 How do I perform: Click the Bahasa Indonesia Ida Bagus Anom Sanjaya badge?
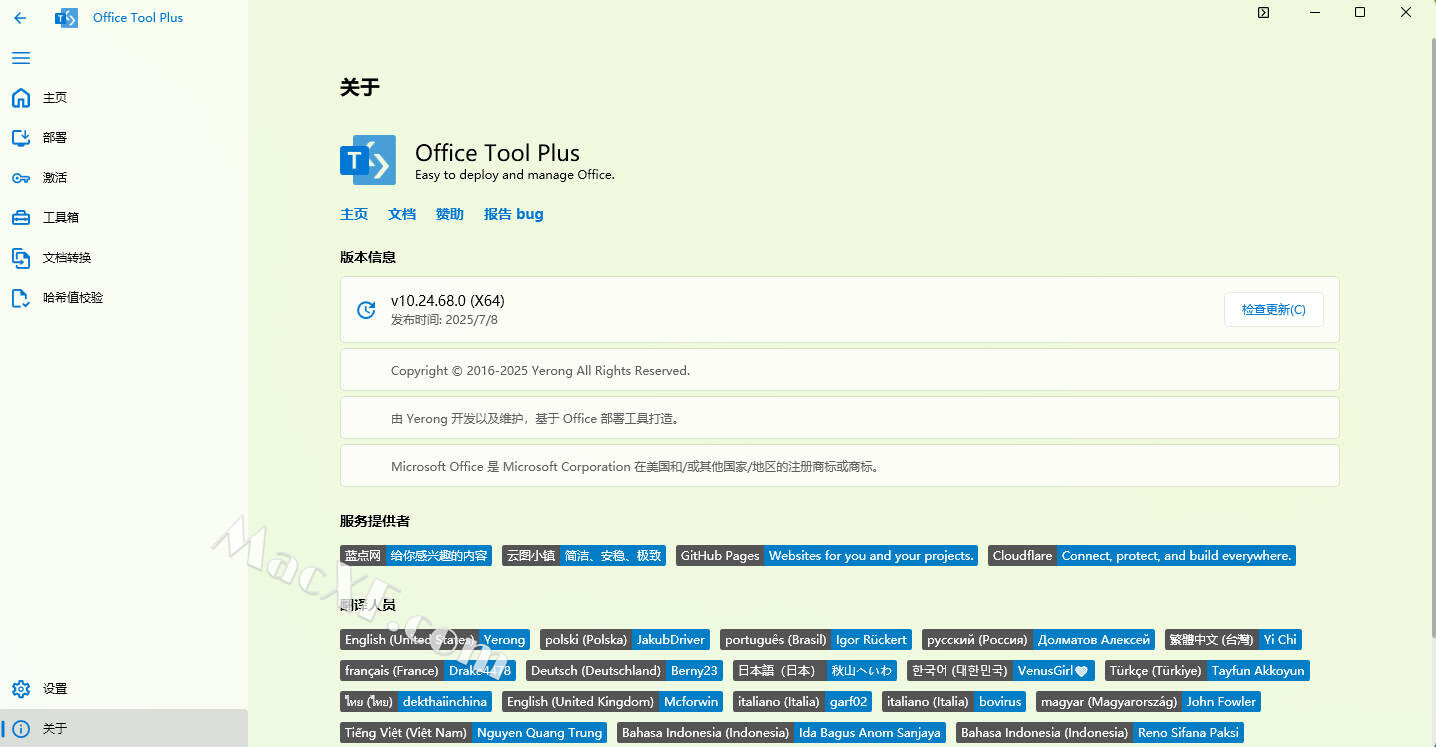[x=781, y=733]
